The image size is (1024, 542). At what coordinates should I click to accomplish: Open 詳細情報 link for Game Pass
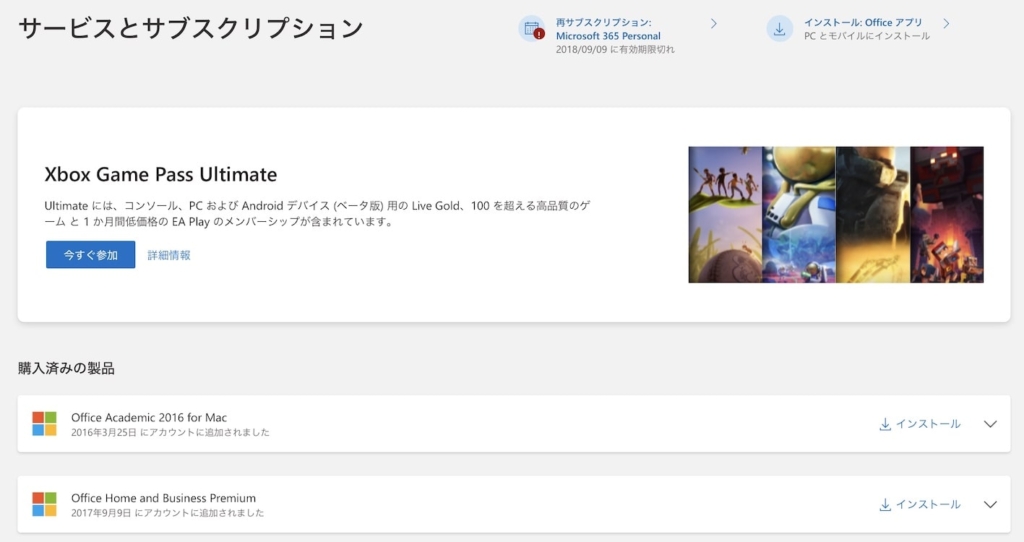pyautogui.click(x=169, y=255)
